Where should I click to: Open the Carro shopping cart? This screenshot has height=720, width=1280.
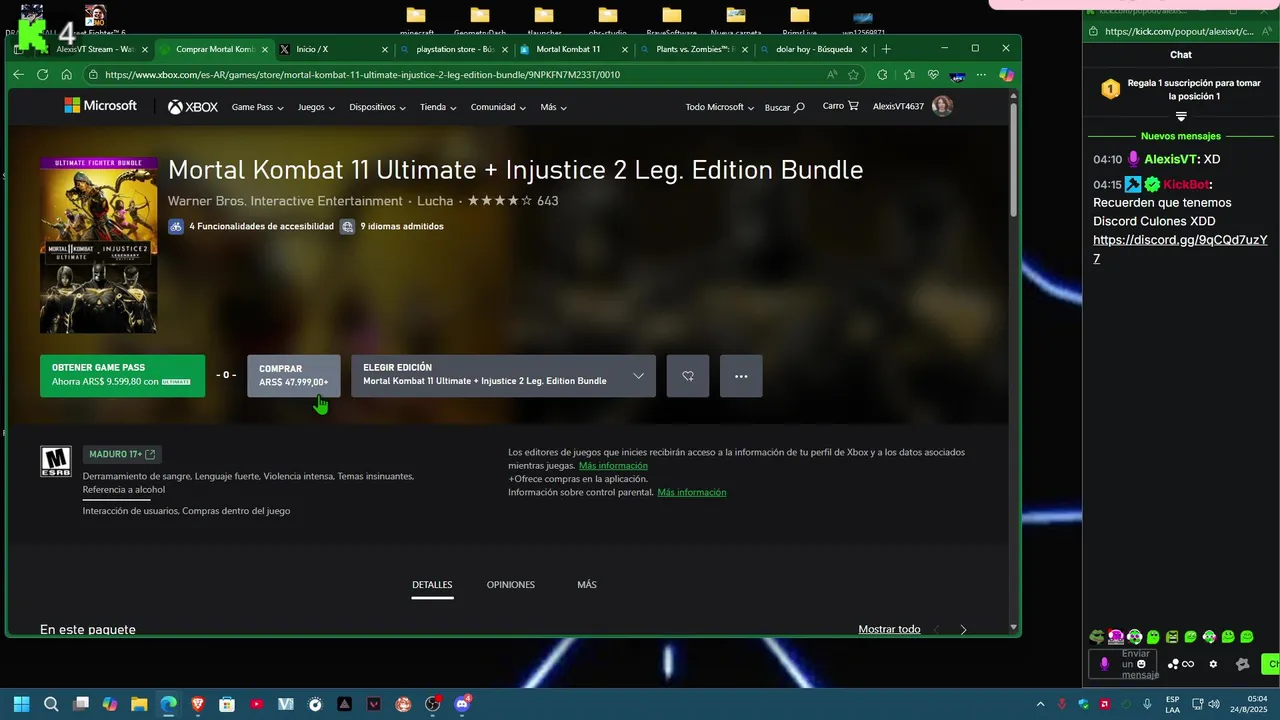point(840,106)
